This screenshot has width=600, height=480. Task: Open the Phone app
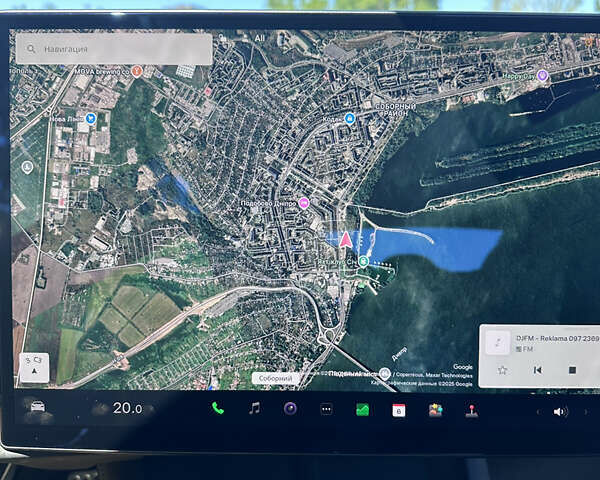click(218, 408)
